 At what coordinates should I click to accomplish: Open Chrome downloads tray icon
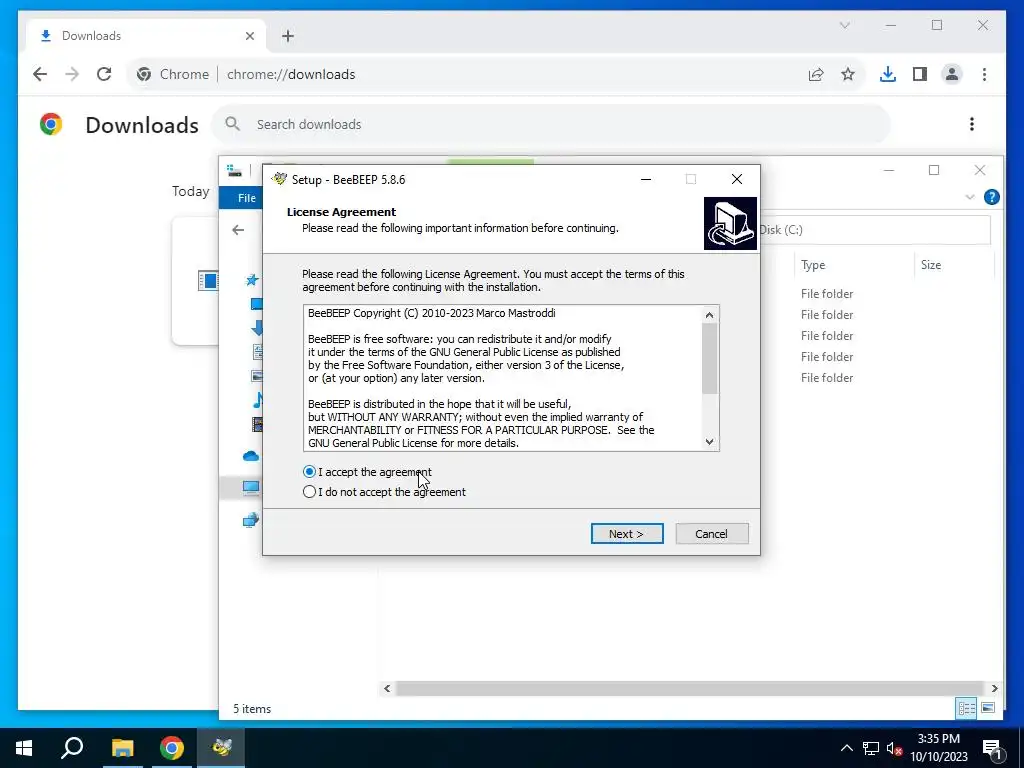888,74
